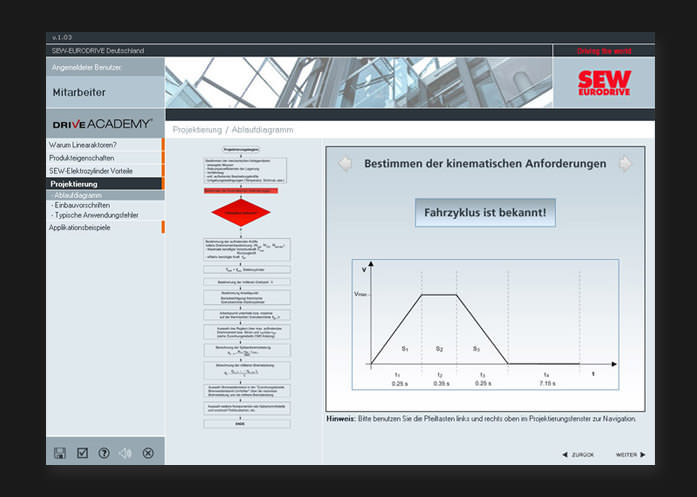
Task: Exit using the circled X icon
Action: tap(148, 453)
